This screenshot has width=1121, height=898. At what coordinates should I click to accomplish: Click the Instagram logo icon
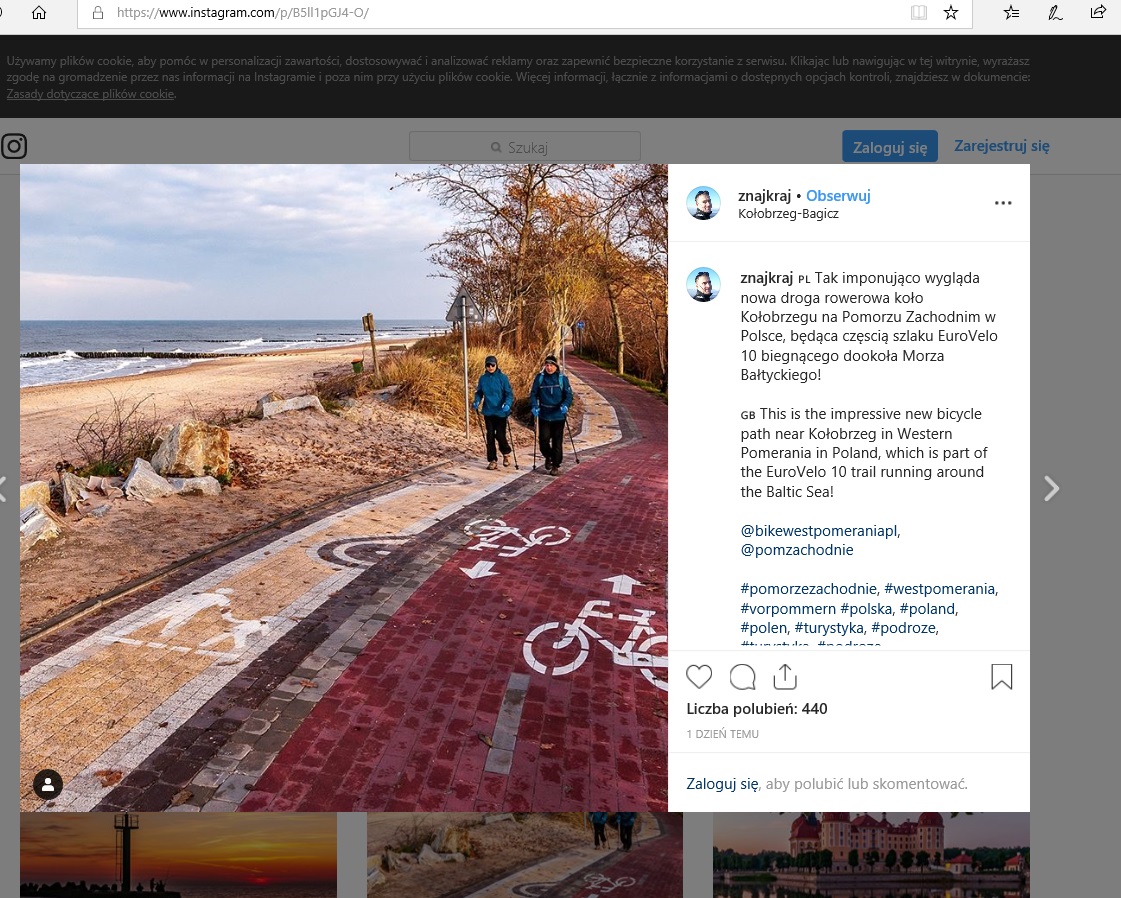(14, 147)
